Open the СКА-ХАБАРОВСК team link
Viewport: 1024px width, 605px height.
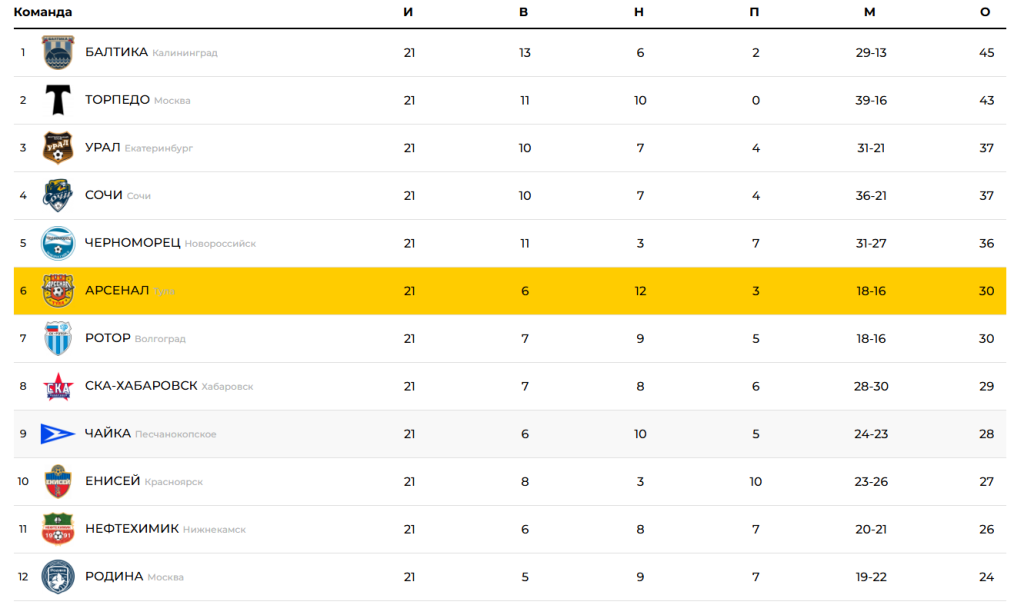141,386
